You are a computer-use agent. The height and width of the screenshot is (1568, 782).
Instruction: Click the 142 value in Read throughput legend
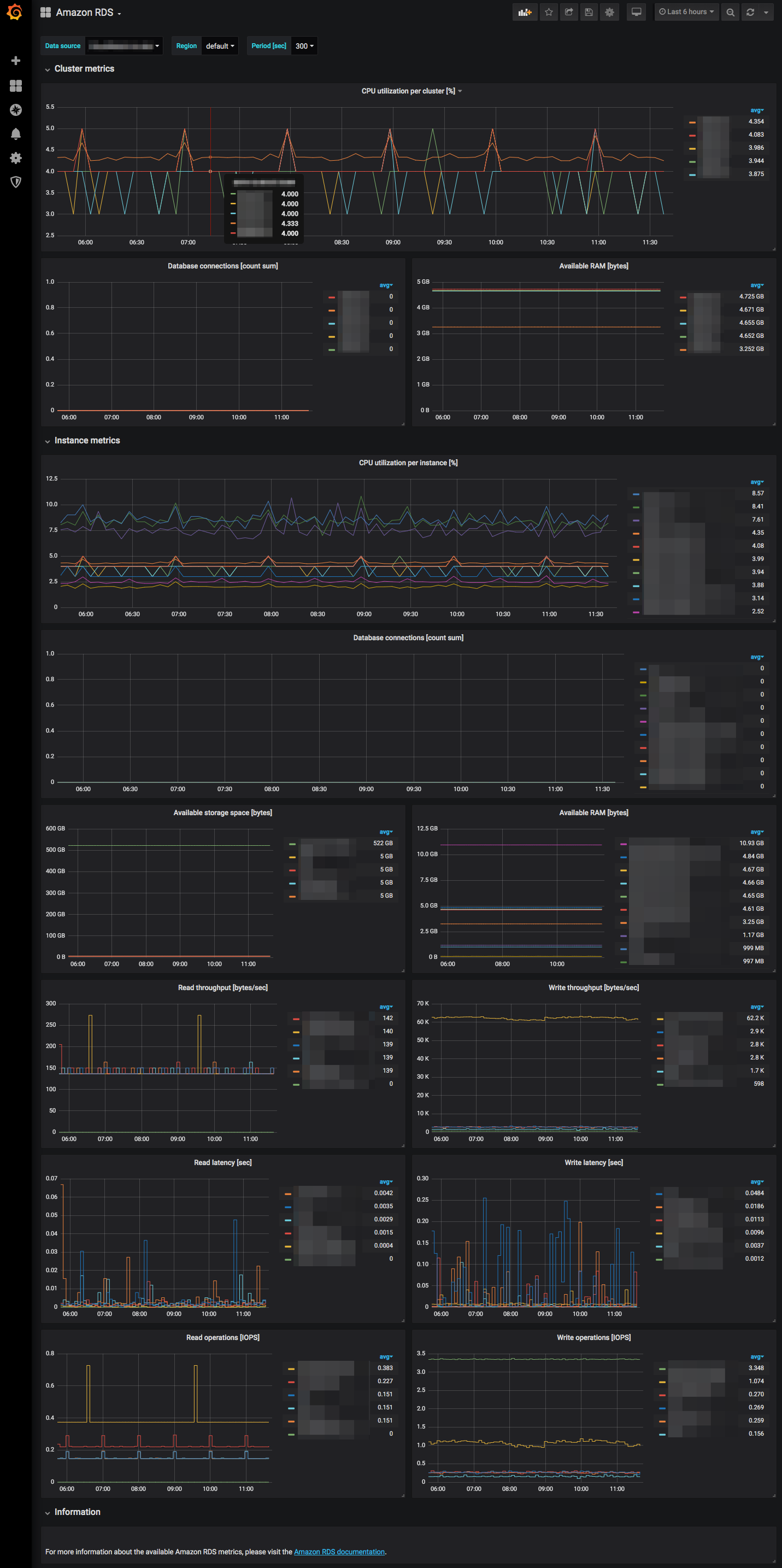(387, 1019)
